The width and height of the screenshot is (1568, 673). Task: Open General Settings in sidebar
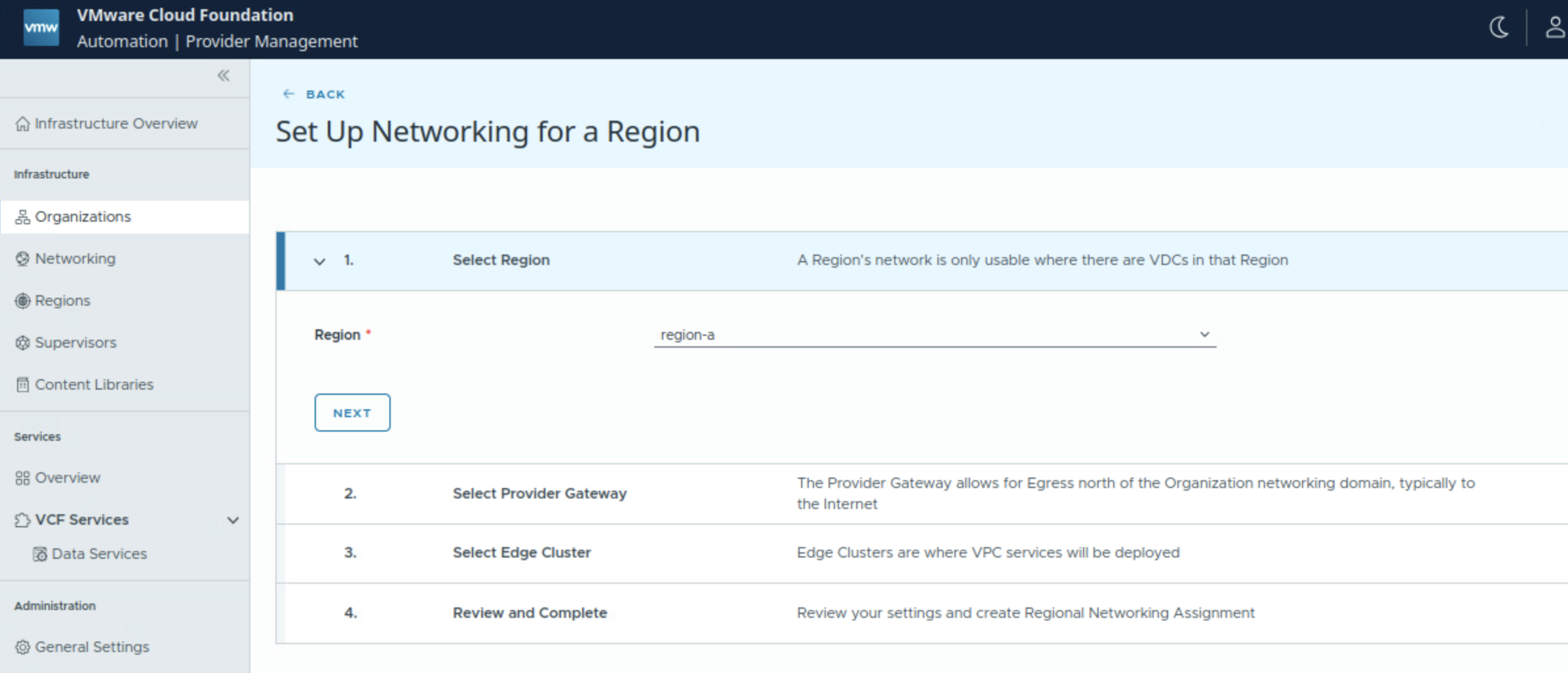(x=92, y=647)
